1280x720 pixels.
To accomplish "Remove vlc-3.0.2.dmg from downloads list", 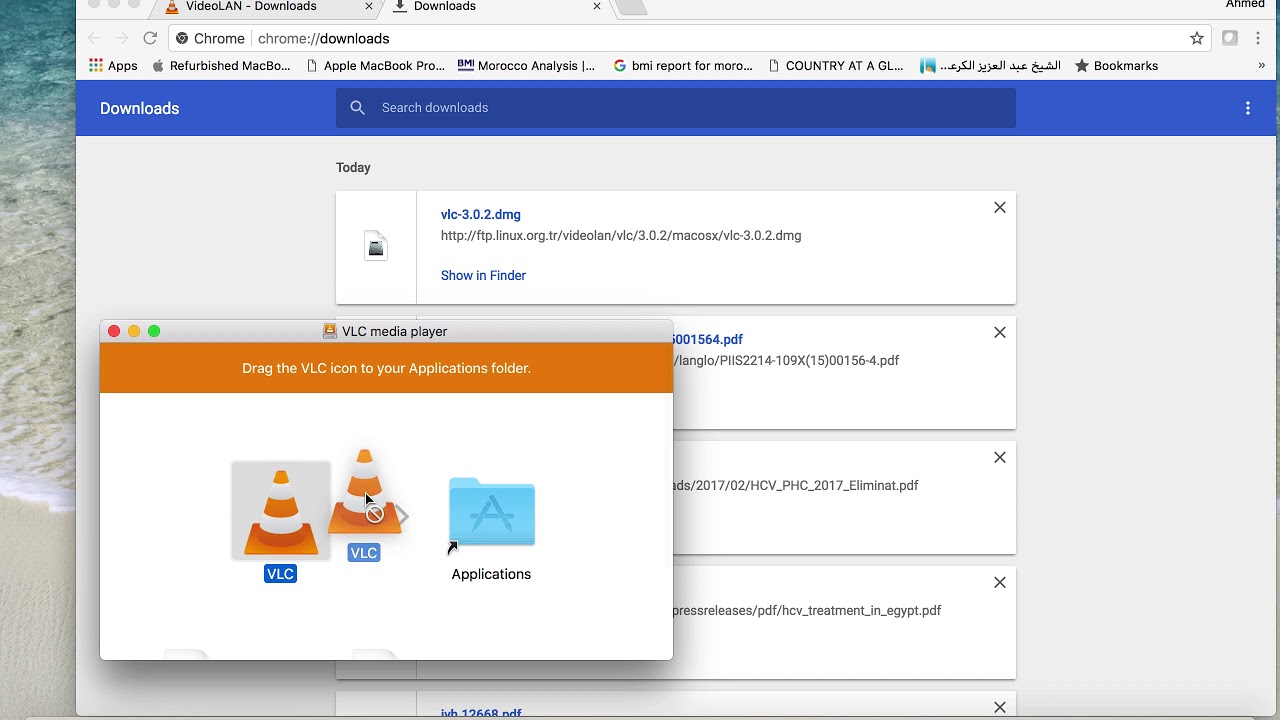I will pyautogui.click(x=1000, y=207).
